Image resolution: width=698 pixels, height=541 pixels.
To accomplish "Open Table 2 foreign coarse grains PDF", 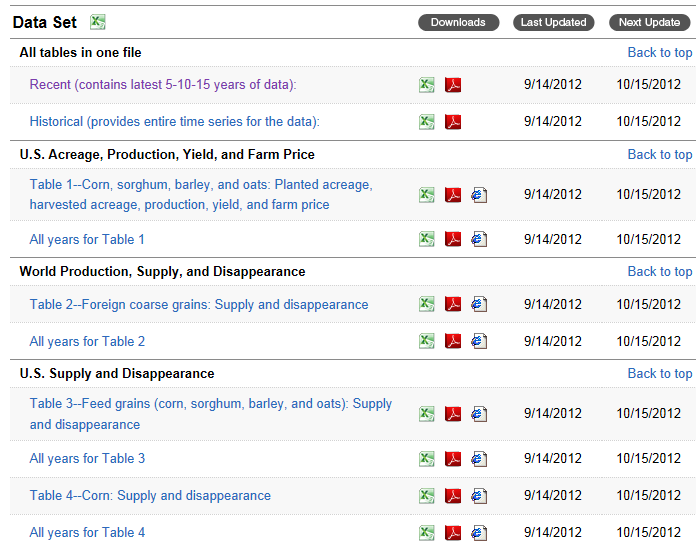I will click(x=453, y=304).
